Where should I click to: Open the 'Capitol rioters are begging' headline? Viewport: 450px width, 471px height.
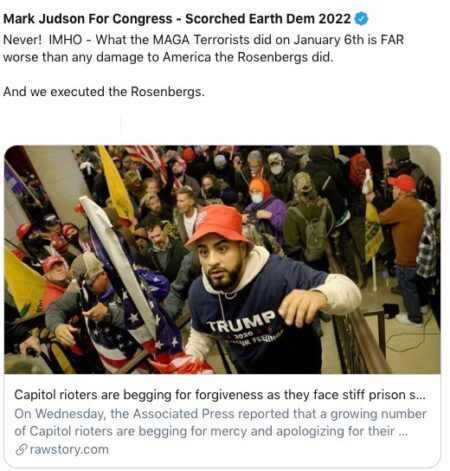pos(220,395)
